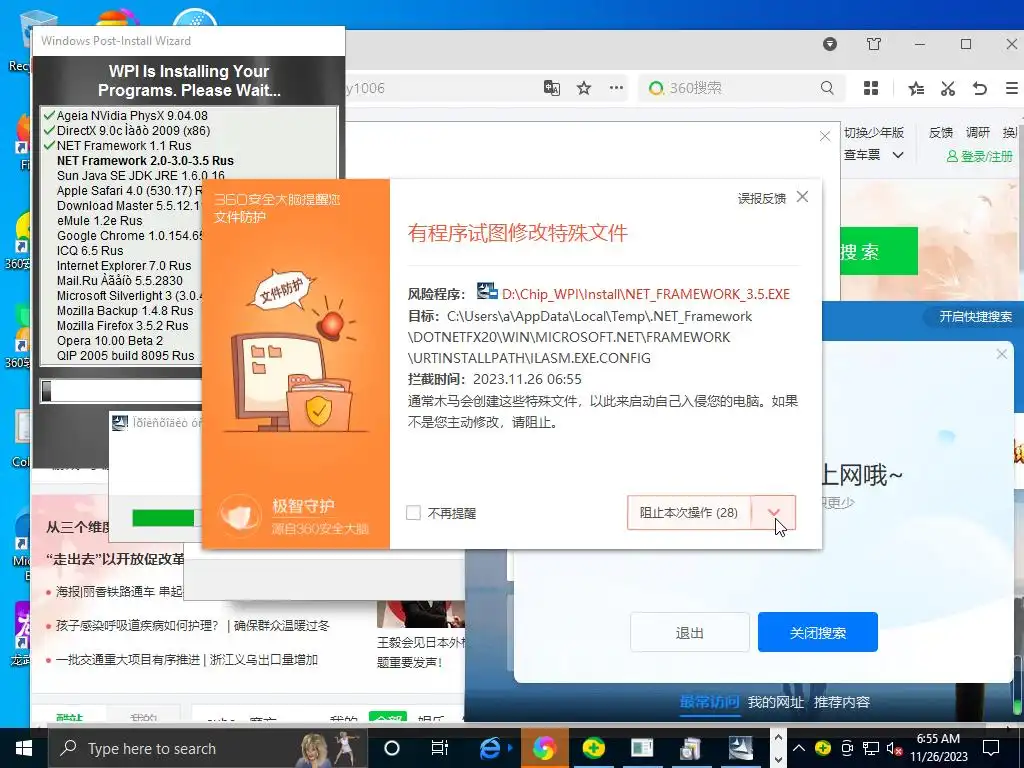Image resolution: width=1024 pixels, height=768 pixels.
Task: Open the three-dots more menu in address bar
Action: click(616, 88)
